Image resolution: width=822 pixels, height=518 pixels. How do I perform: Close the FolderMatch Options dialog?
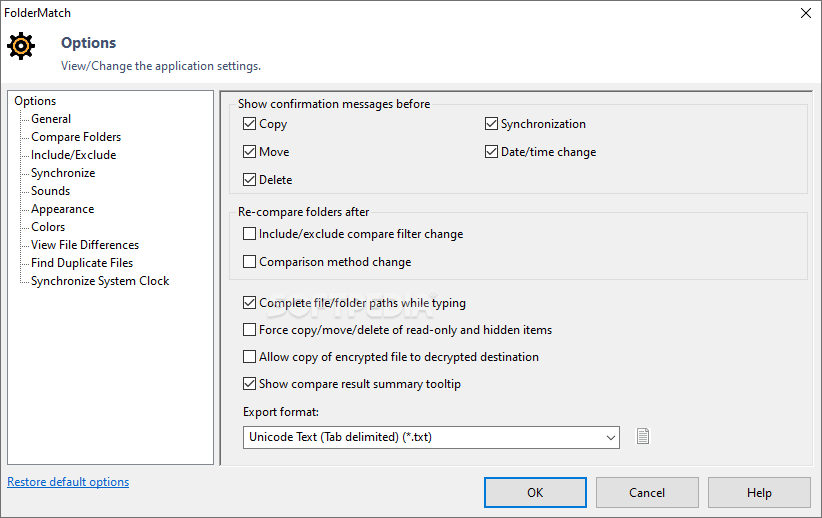(x=806, y=13)
